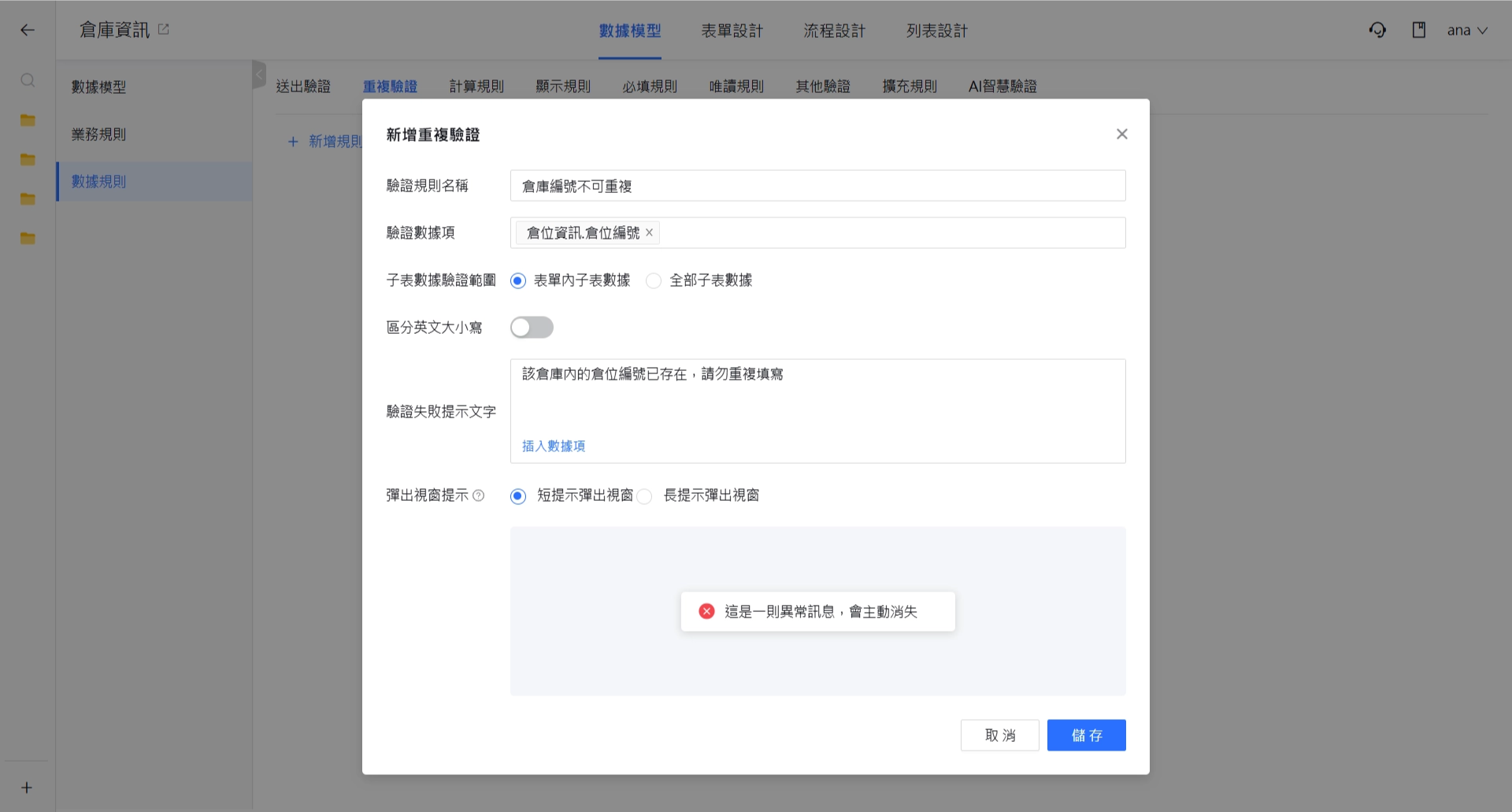Switch to 數據模型 top tab
Viewport: 1512px width, 812px height.
[x=630, y=31]
